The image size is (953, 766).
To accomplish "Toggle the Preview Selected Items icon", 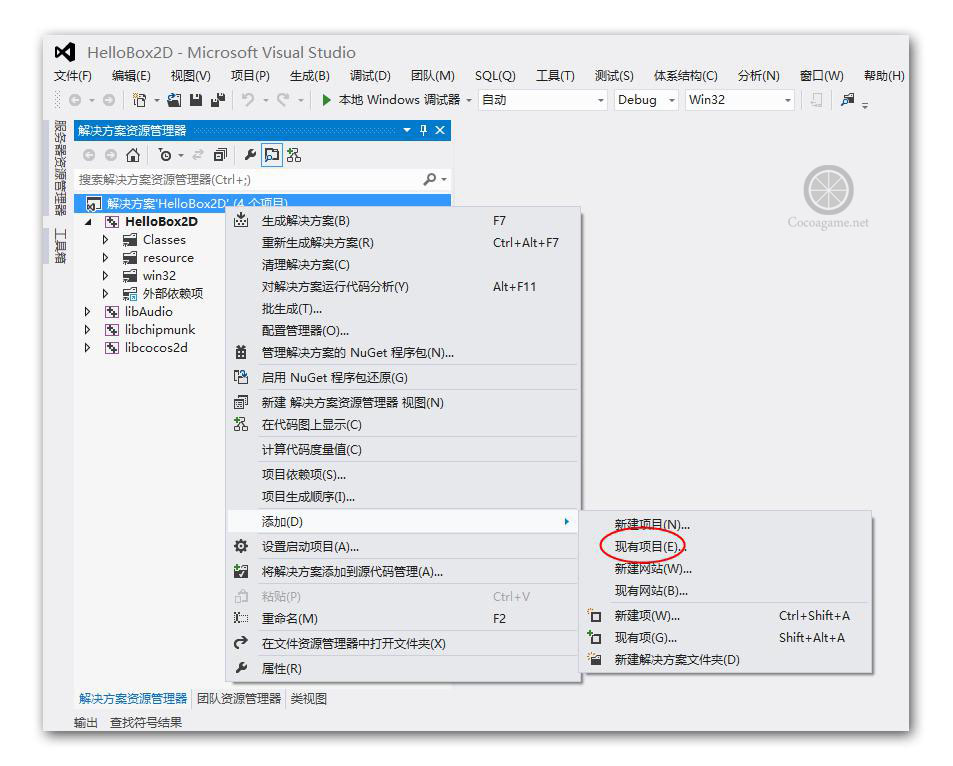I will (x=272, y=155).
